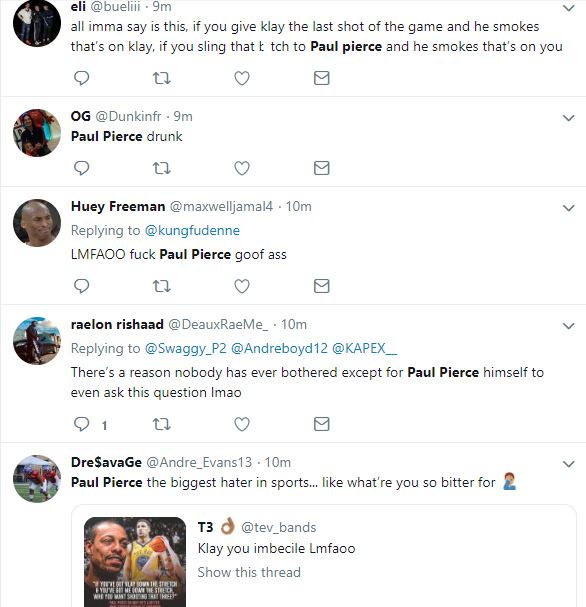
Task: Expand options menu on eli's tweet
Action: point(568,8)
